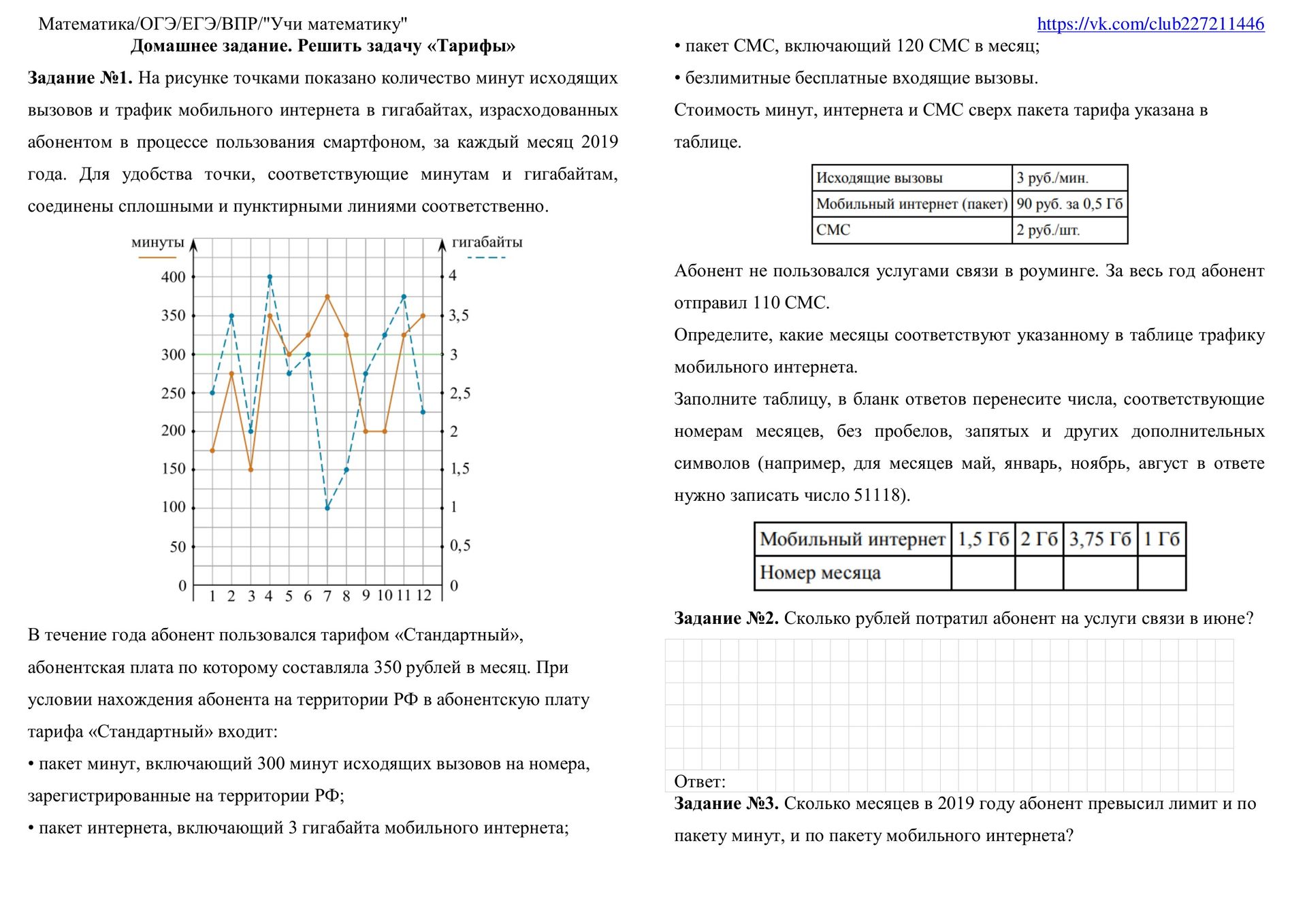Click the "Ответ:" label below Задание №2
This screenshot has height=924, width=1307.
click(700, 781)
